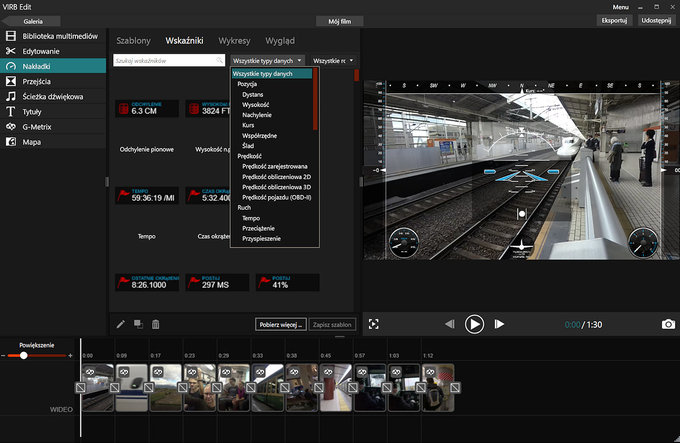Switch to Wykresy tab
The height and width of the screenshot is (443, 680).
tap(234, 41)
